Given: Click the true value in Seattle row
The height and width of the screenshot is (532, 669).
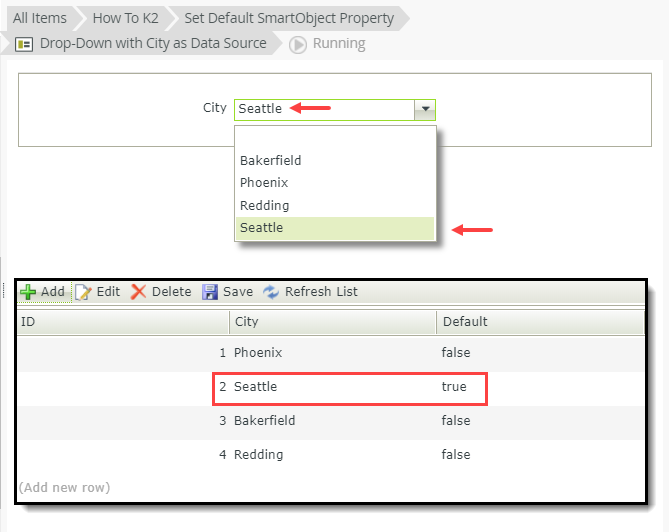Looking at the screenshot, I should [x=454, y=387].
